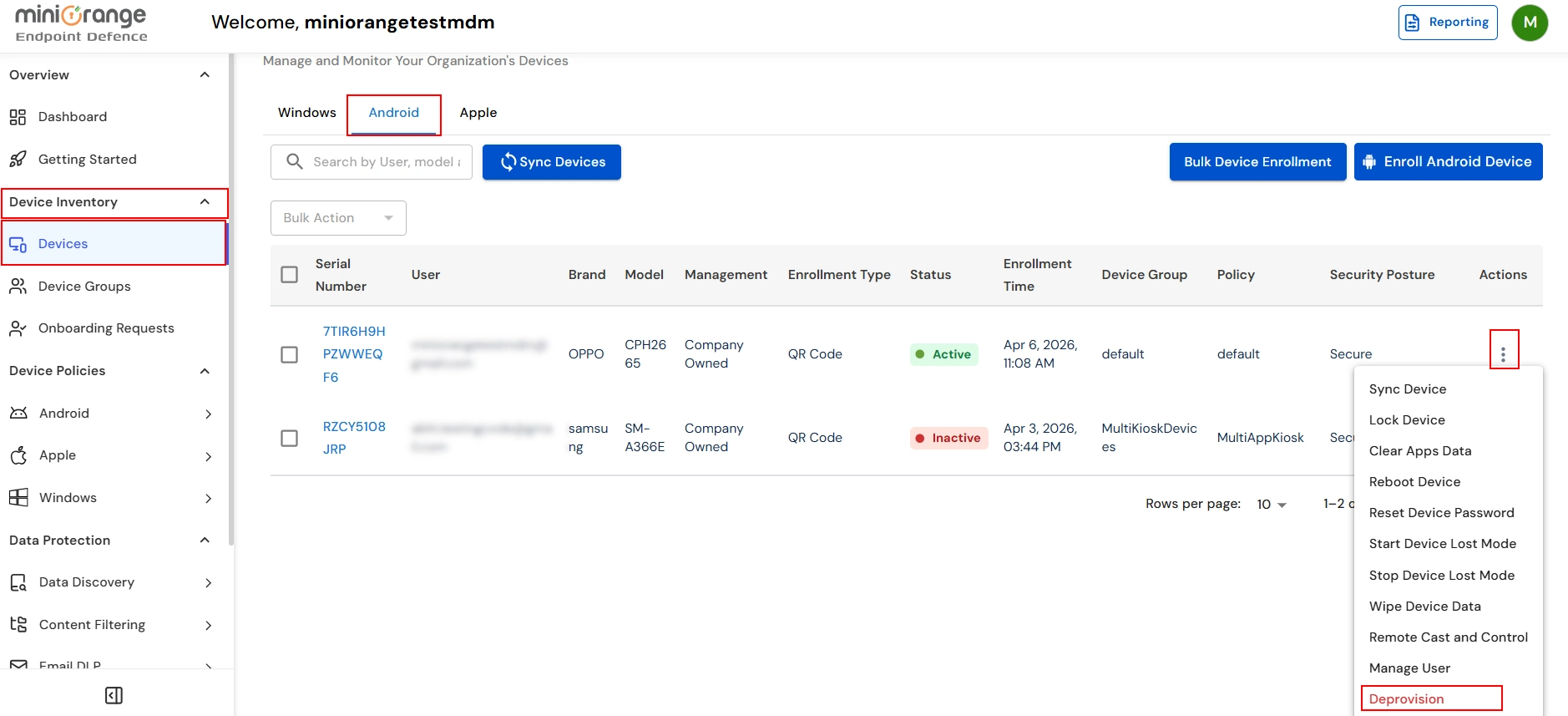1568x716 pixels.
Task: Click the Data Discovery search-document icon
Action: click(18, 582)
